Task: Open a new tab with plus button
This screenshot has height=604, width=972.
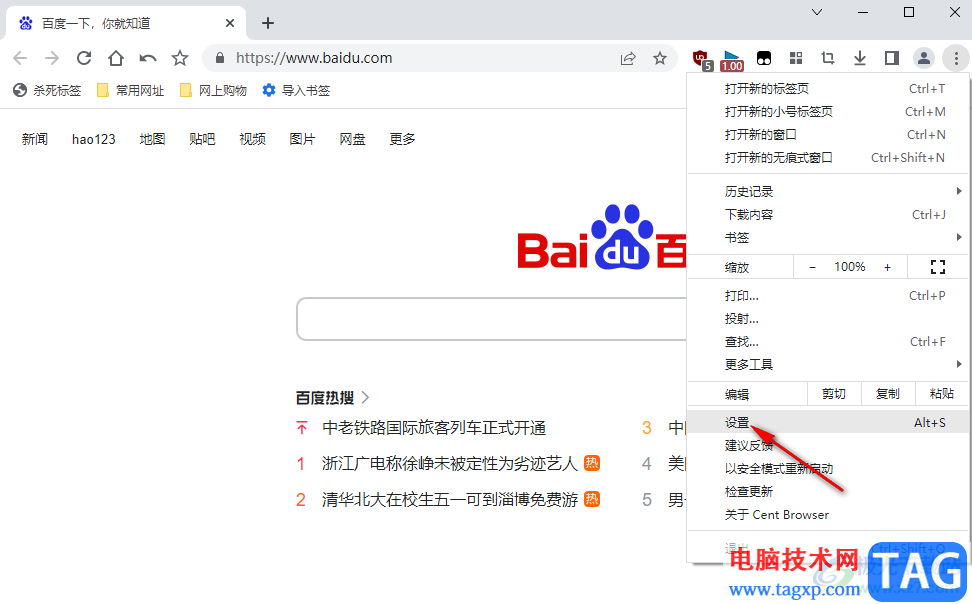Action: [x=268, y=23]
